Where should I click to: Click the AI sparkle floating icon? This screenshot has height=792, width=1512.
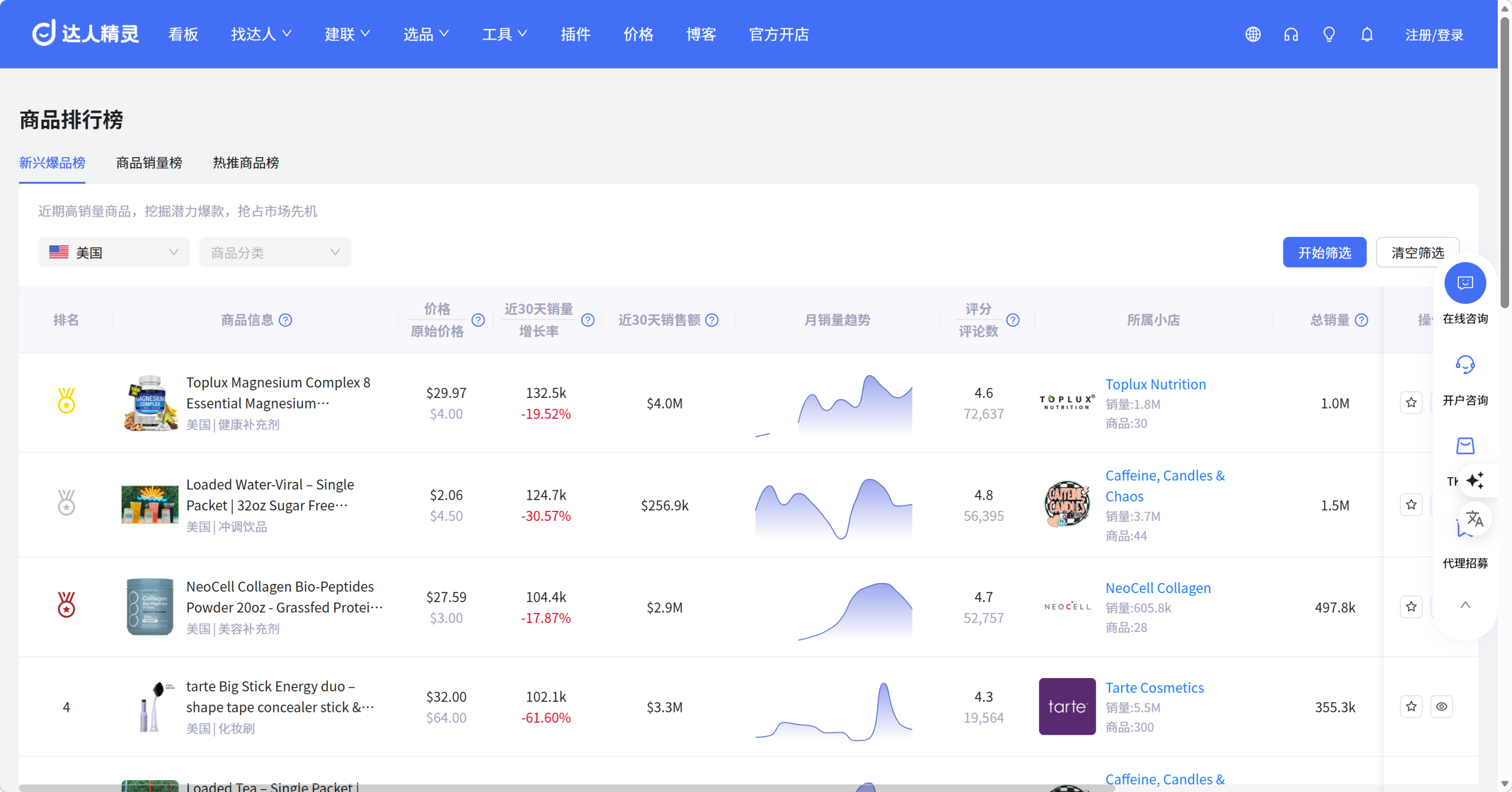1475,481
